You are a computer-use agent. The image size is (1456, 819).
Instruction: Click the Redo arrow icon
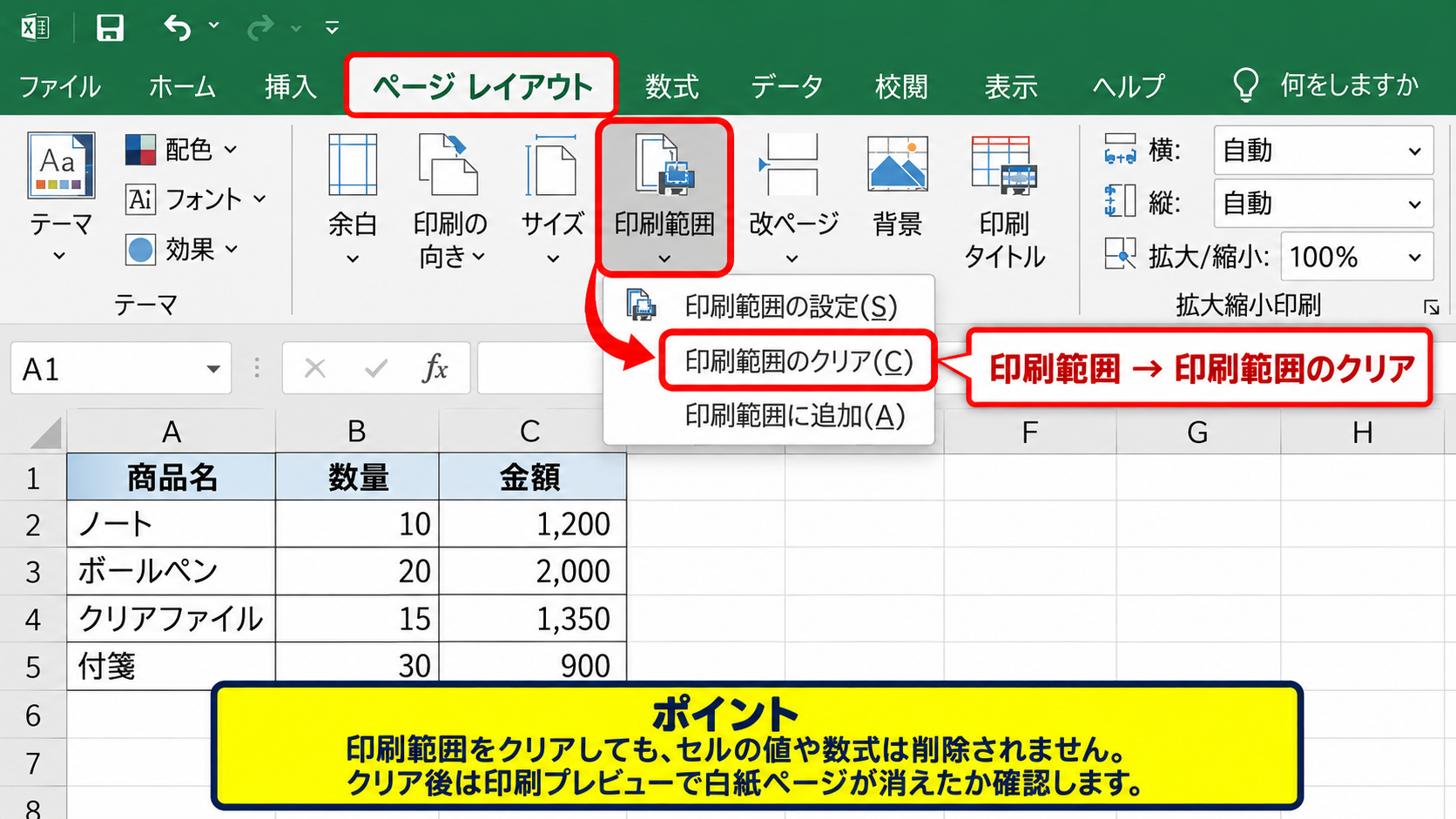(x=260, y=29)
